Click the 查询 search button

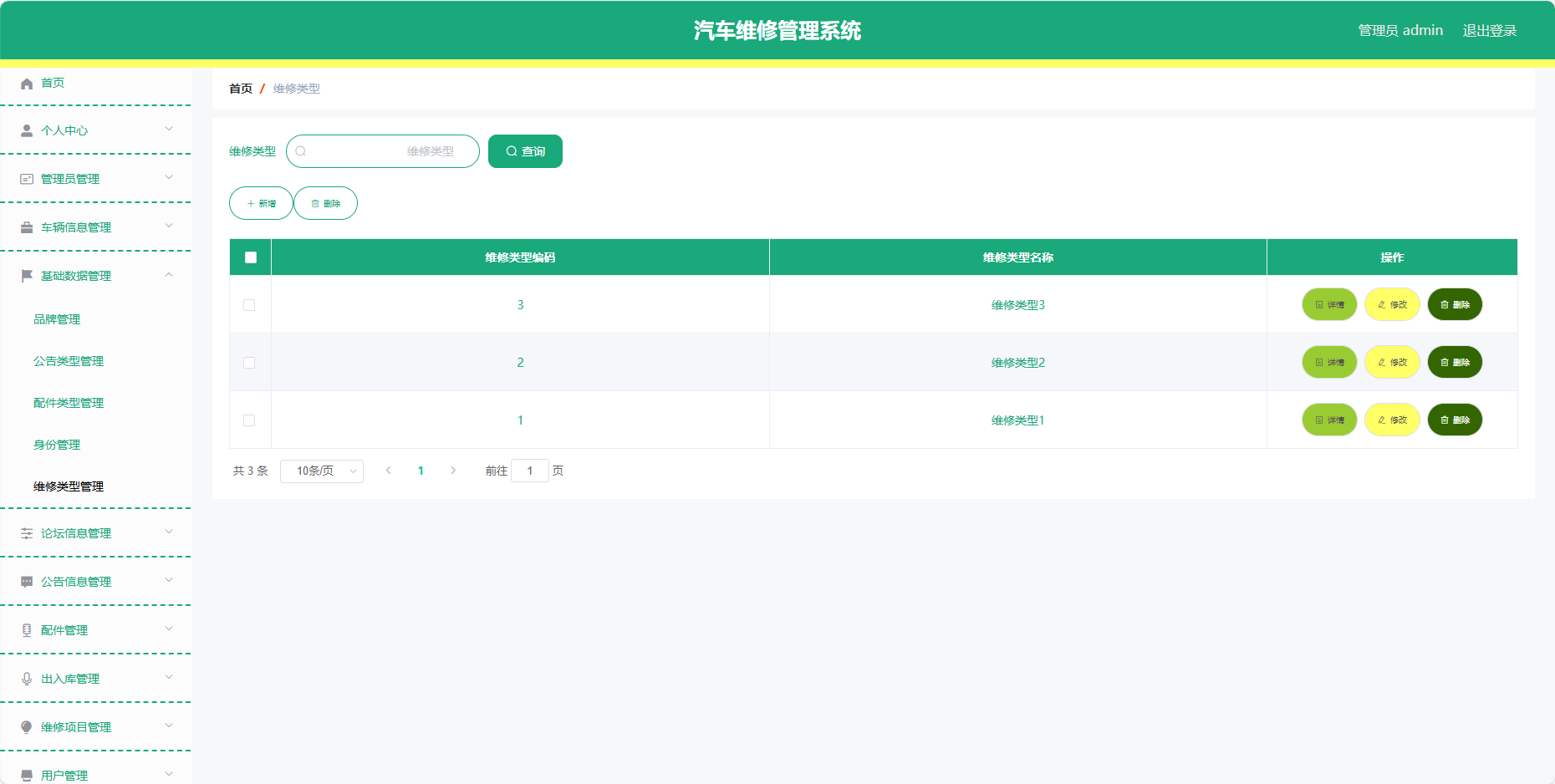525,151
